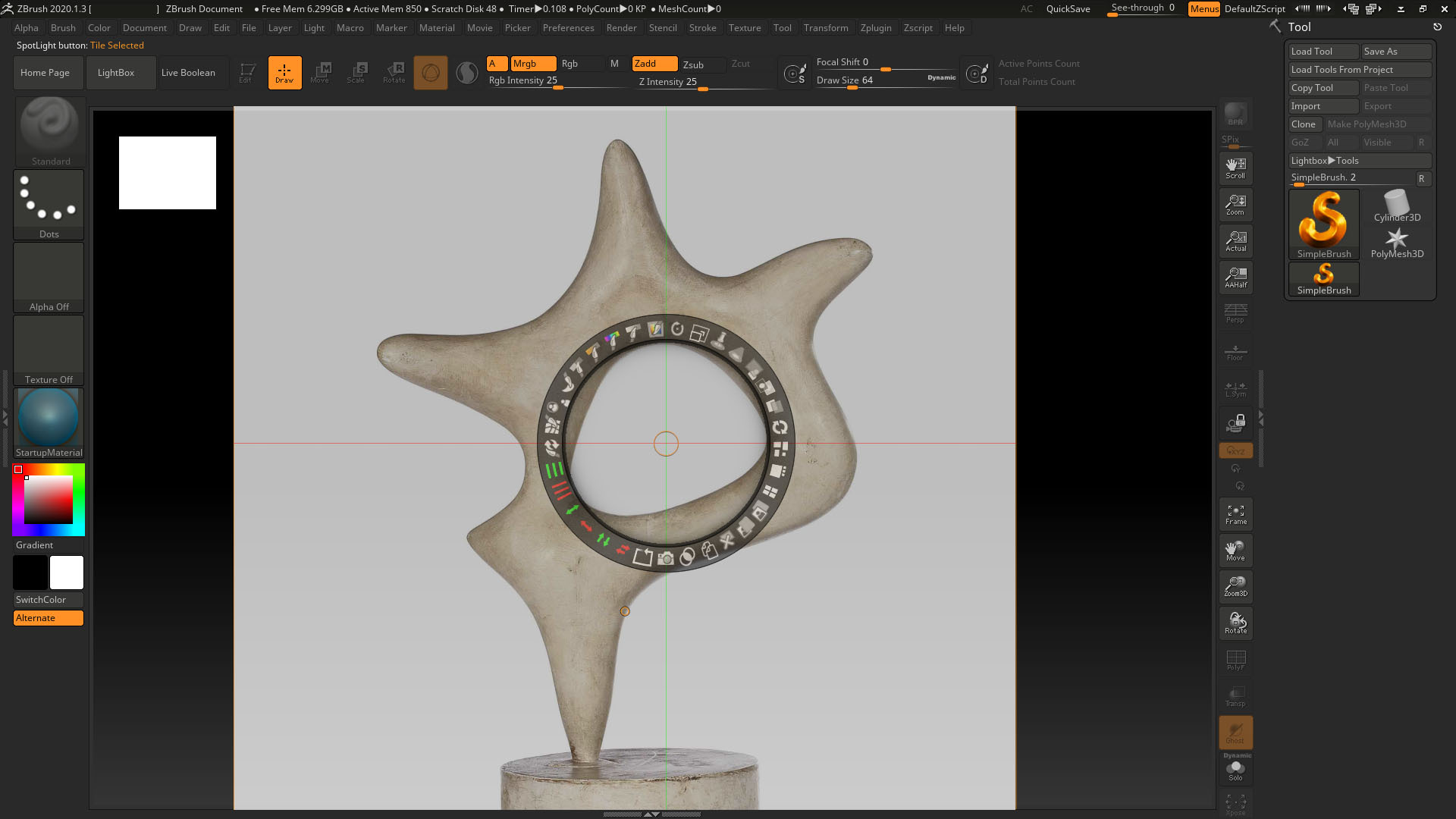Toggle the L.Sym local symmetry button
Screen dimensions: 1456x819
tap(1235, 388)
